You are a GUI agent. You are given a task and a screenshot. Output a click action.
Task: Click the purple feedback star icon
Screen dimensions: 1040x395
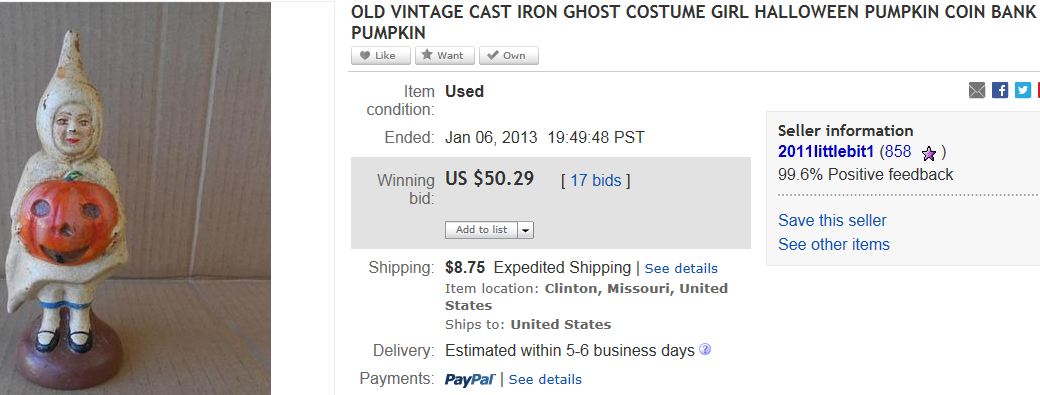pyautogui.click(x=929, y=154)
